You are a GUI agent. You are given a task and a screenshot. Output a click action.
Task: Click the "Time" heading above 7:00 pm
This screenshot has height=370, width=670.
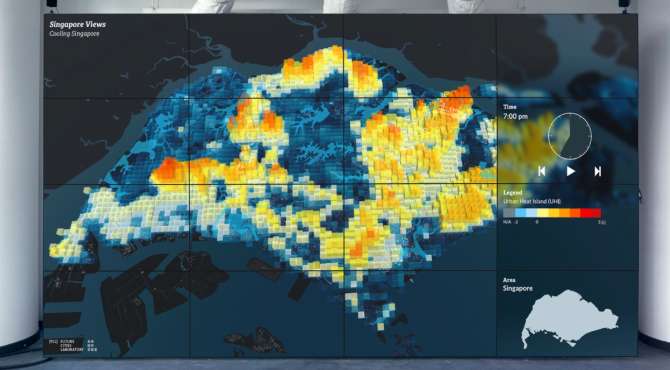(509, 107)
